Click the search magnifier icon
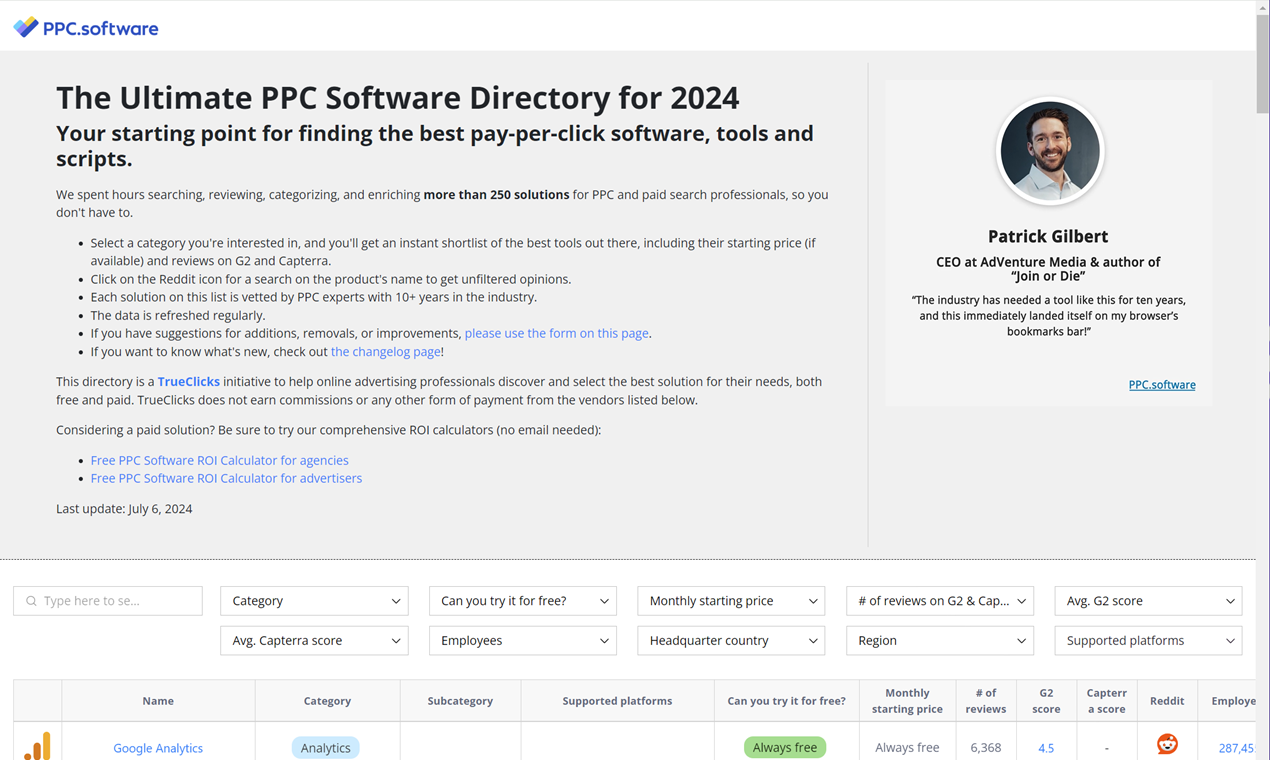 click(31, 601)
